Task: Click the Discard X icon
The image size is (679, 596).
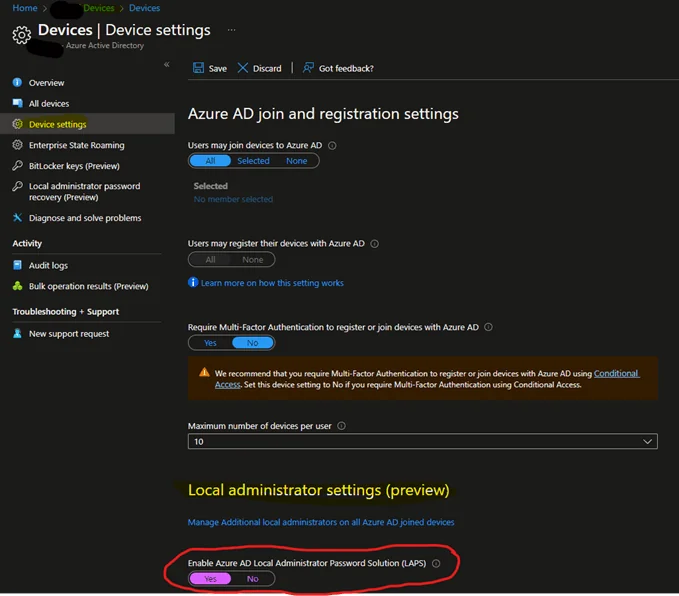Action: [243, 68]
